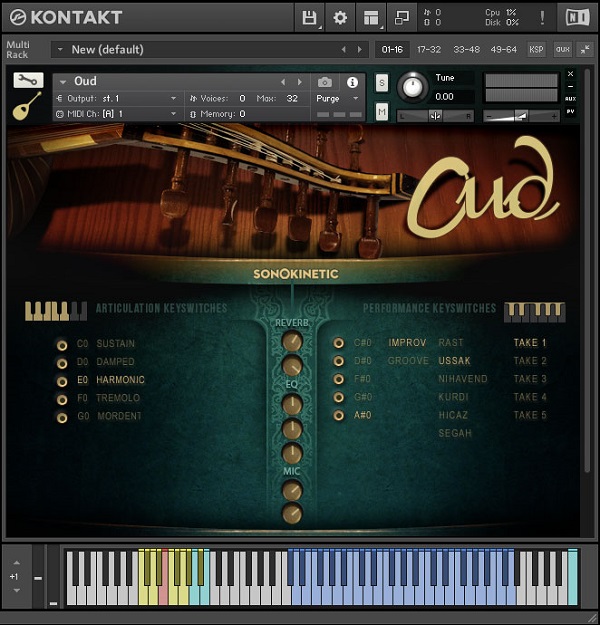Screen dimensions: 600x625
Task: Choose the SEGAH maqam
Action: point(455,433)
